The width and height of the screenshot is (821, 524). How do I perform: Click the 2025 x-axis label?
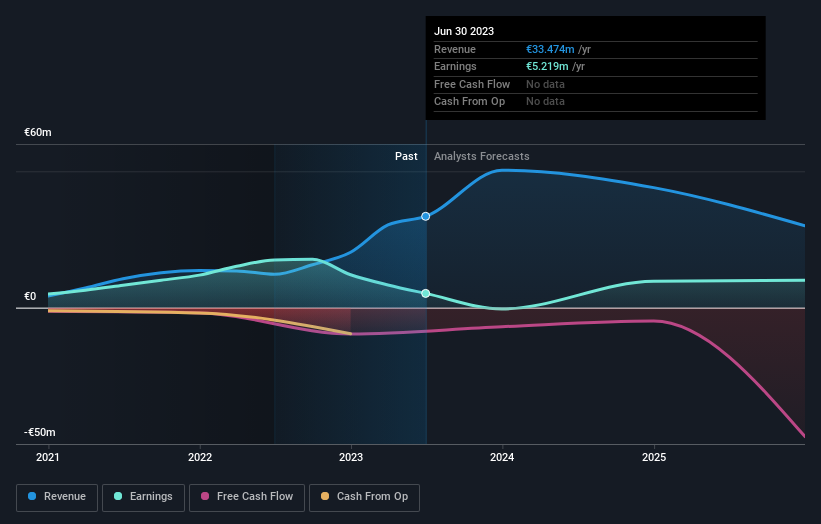(654, 458)
